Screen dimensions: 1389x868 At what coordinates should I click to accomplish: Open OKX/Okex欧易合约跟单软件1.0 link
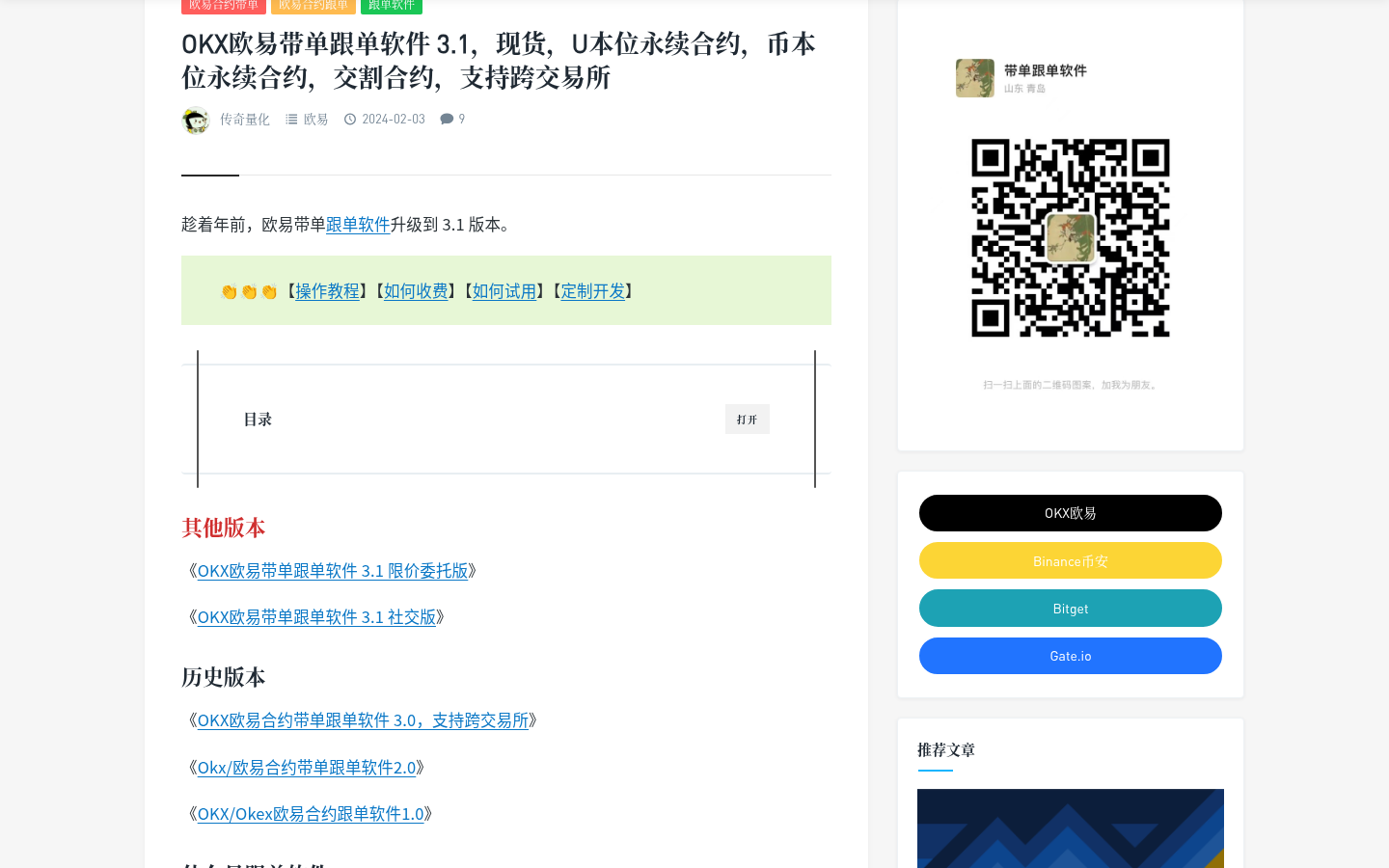(x=311, y=814)
